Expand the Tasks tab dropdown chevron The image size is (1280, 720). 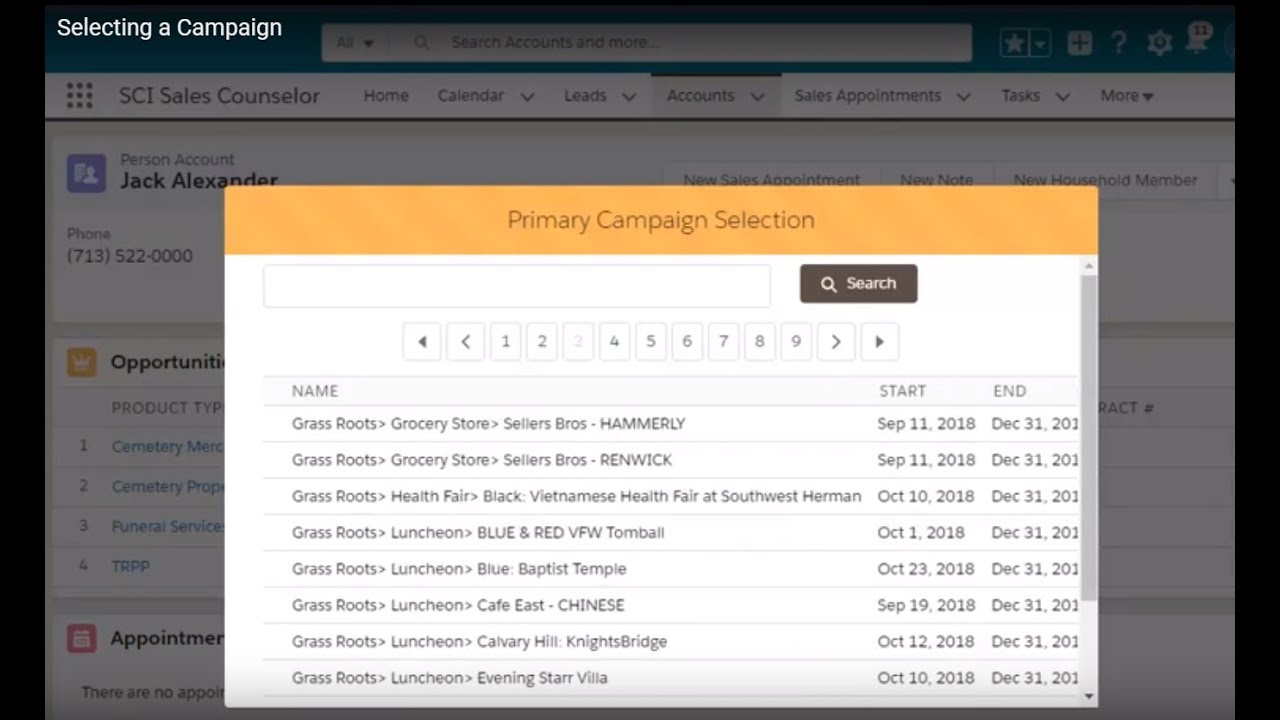[x=1063, y=97]
